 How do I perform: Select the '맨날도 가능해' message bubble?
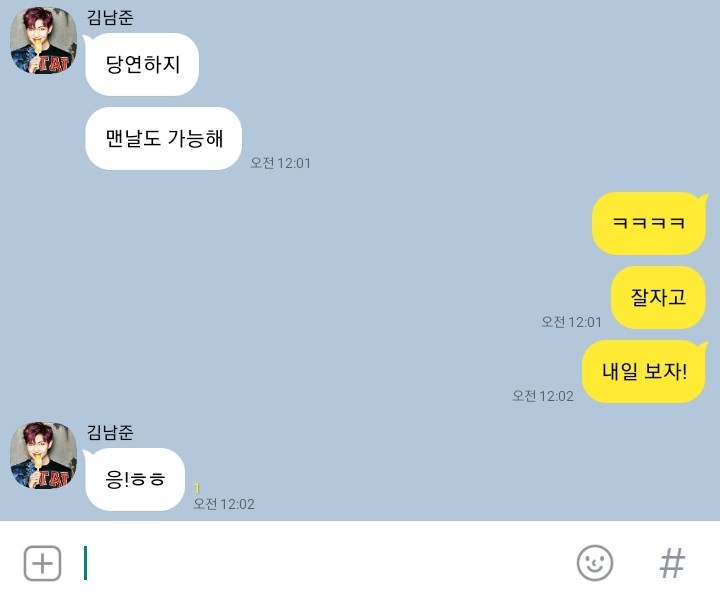point(163,139)
